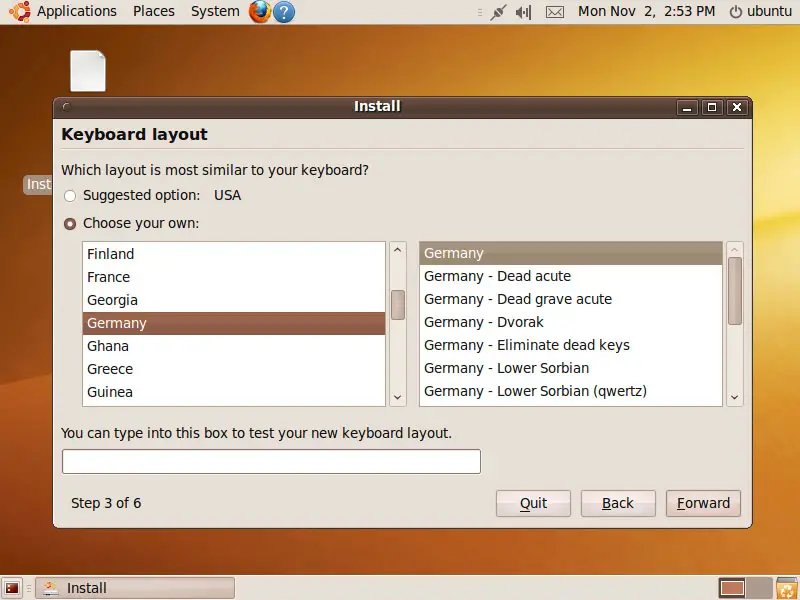The height and width of the screenshot is (600, 800).
Task: Select the blank file icon on desktop
Action: 88,71
